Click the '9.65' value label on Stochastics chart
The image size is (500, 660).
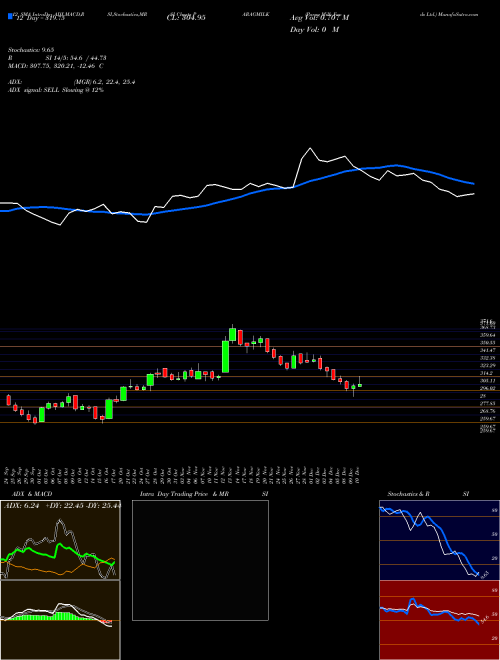pos(484,574)
